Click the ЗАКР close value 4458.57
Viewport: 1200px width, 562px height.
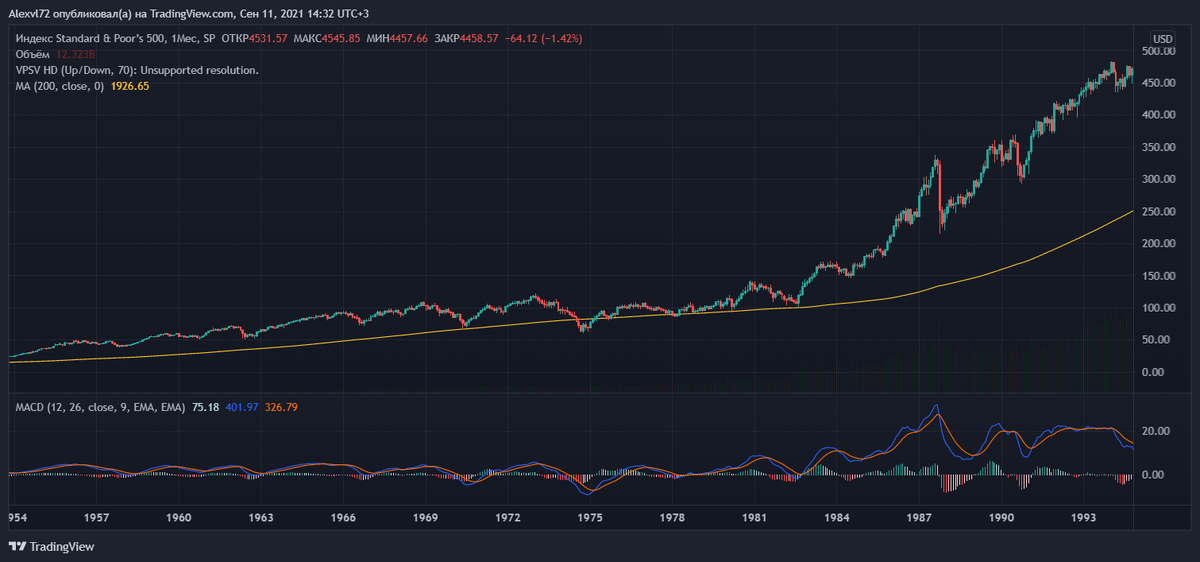477,38
